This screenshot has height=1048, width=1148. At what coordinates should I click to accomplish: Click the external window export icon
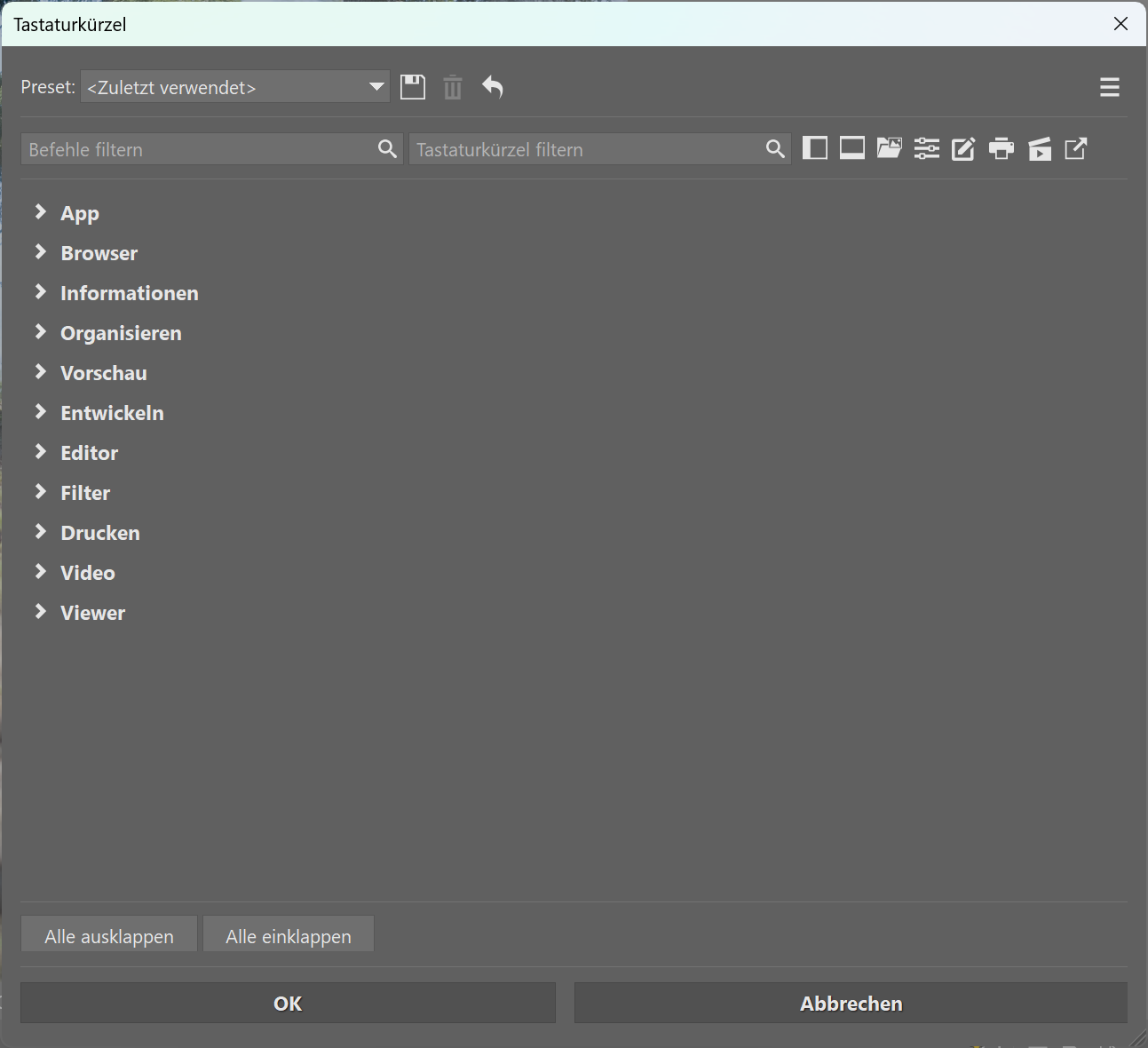pyautogui.click(x=1076, y=148)
